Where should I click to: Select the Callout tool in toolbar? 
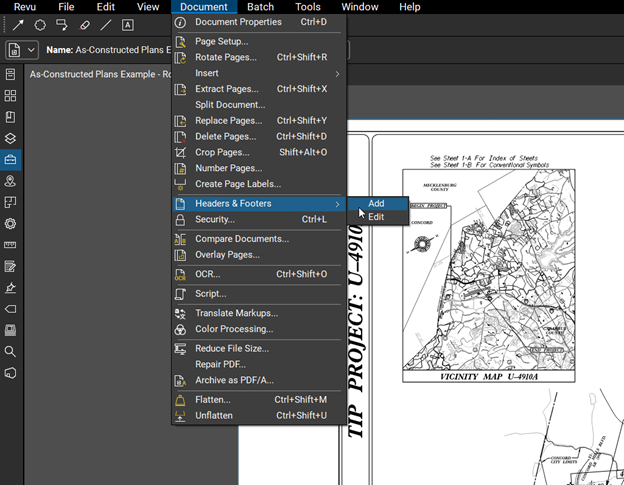click(62, 25)
